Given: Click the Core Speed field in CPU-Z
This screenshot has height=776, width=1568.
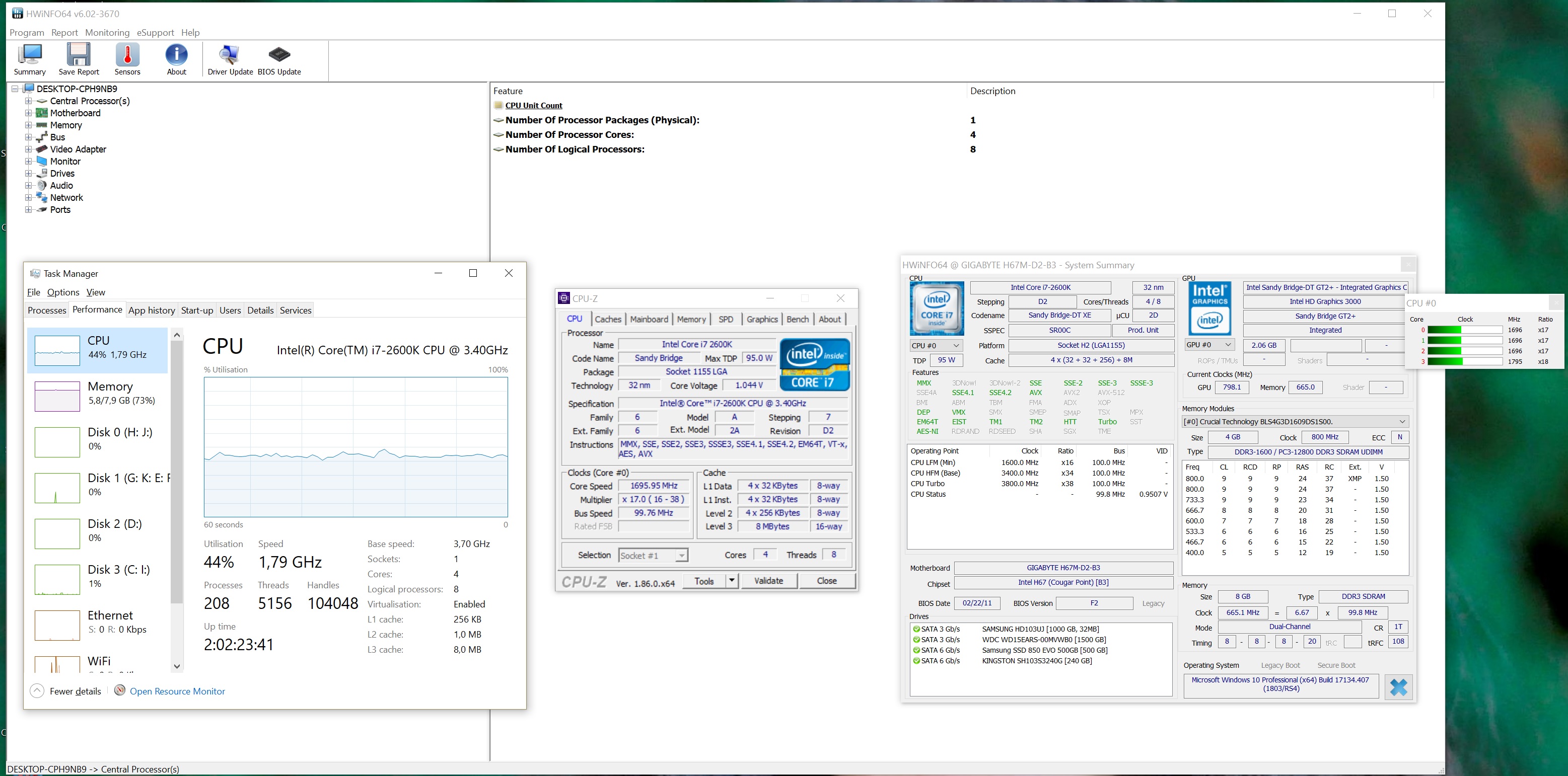Looking at the screenshot, I should click(x=654, y=486).
